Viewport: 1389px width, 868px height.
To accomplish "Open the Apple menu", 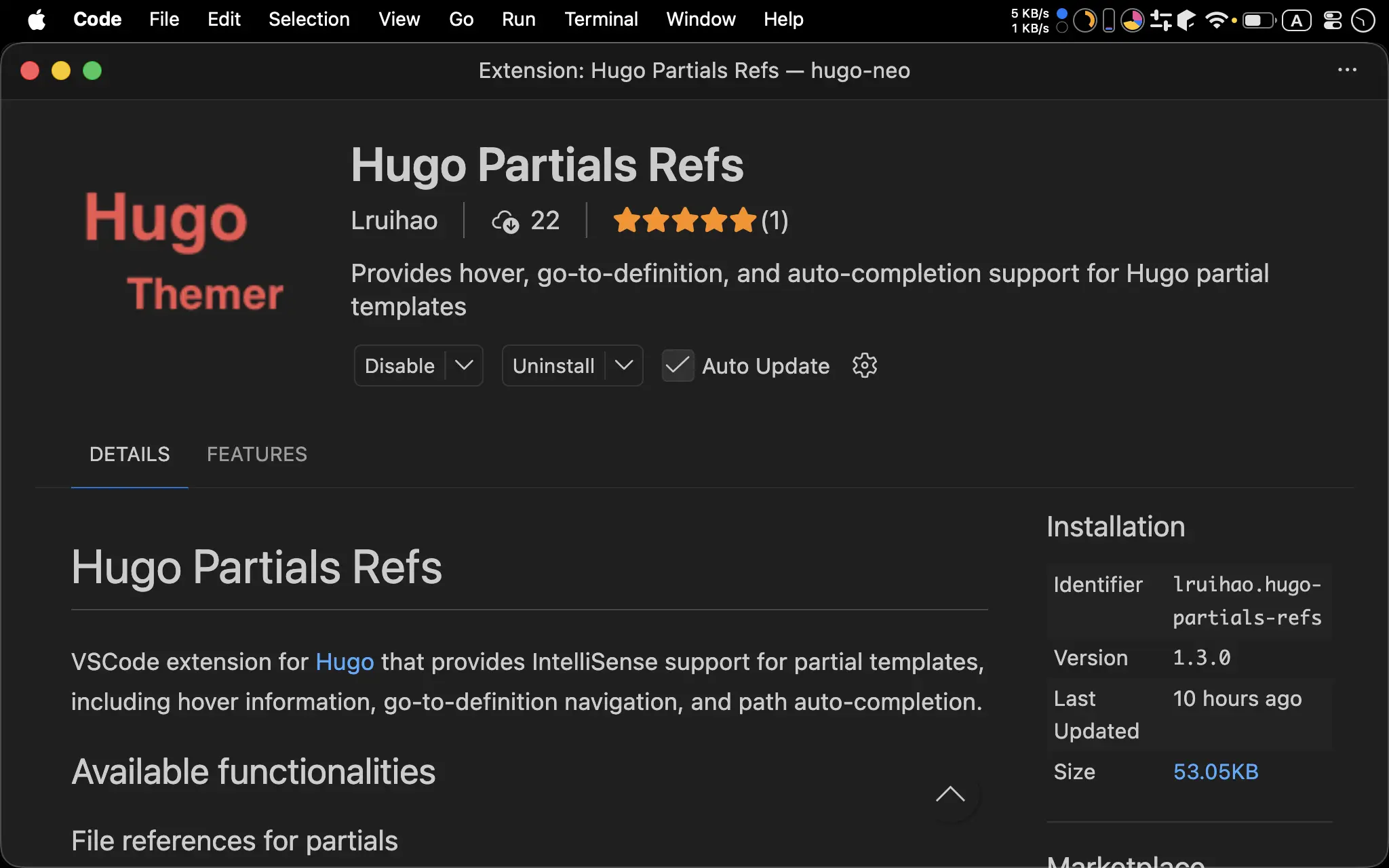I will (37, 20).
